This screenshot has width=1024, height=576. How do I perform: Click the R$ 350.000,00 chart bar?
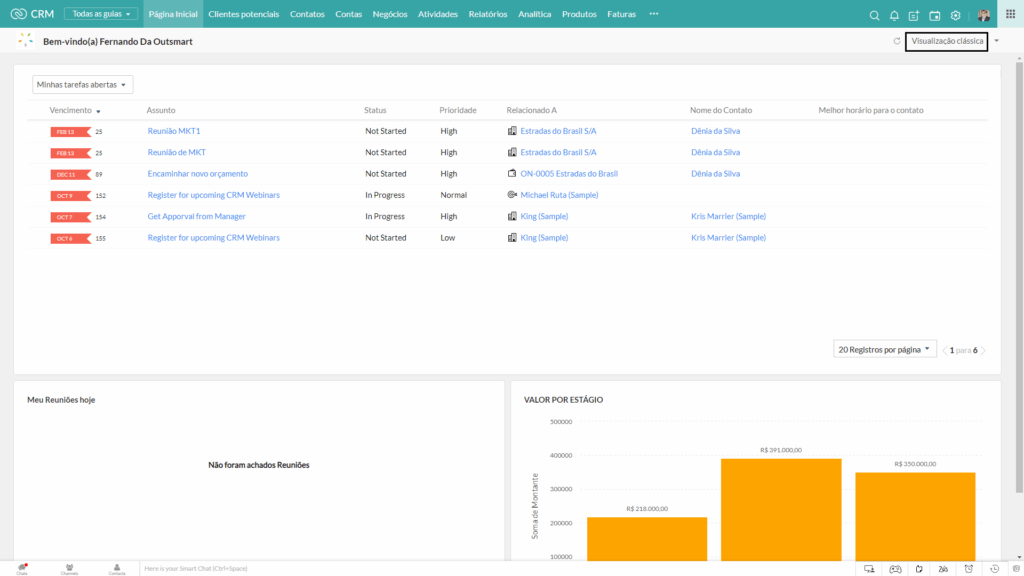click(915, 516)
